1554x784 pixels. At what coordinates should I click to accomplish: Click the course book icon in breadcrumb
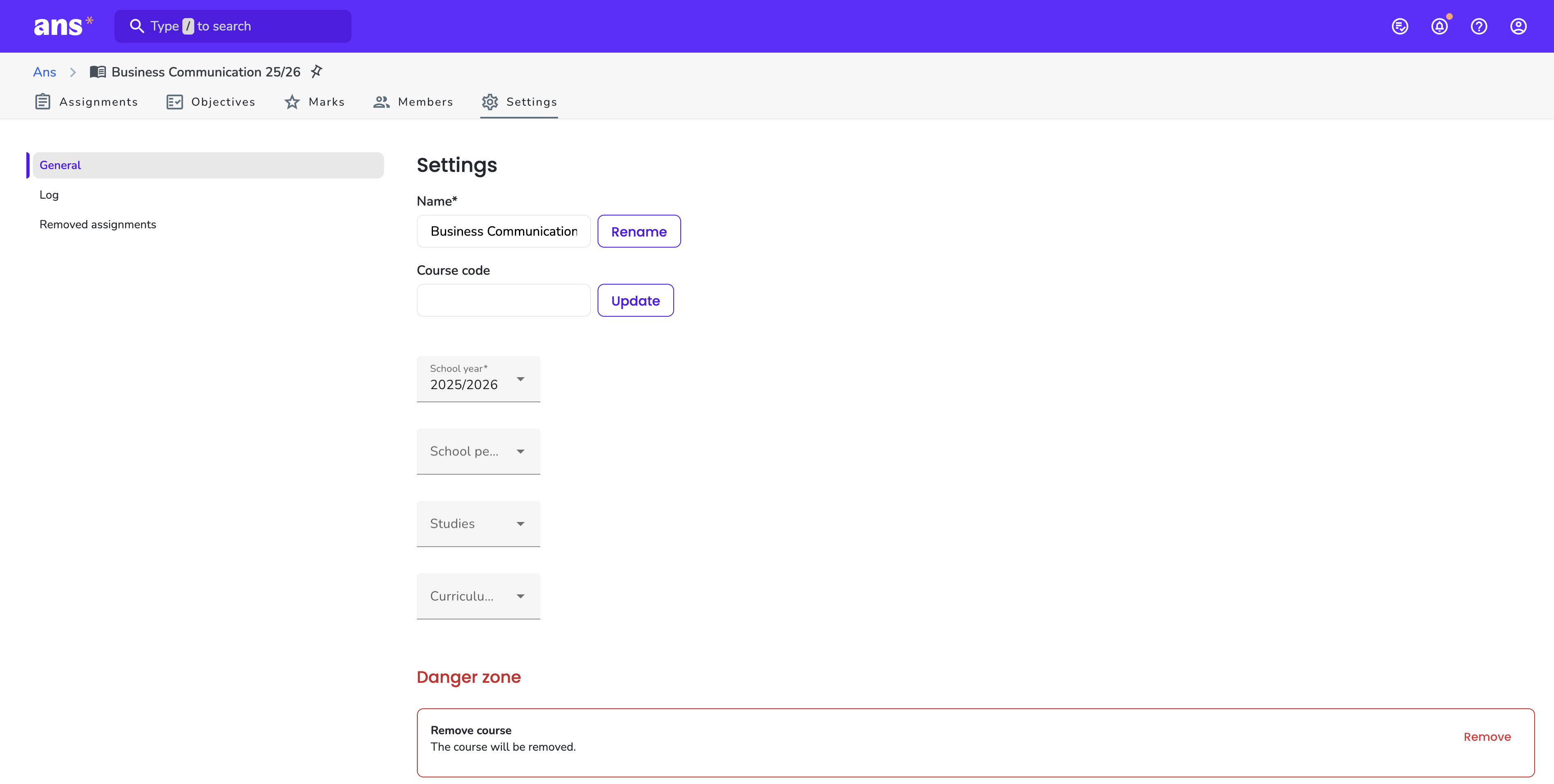pyautogui.click(x=98, y=72)
